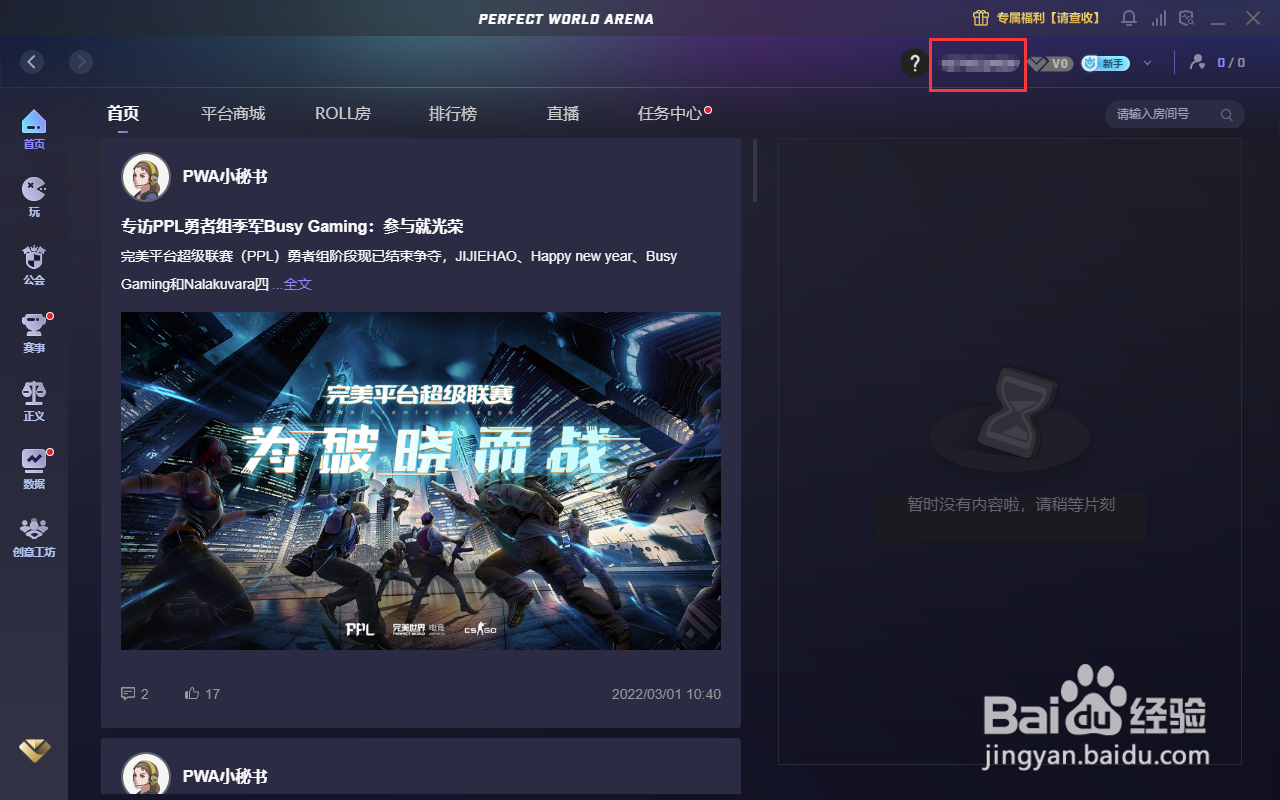Switch to the ROLL房 tab
Image resolution: width=1280 pixels, height=800 pixels.
coord(343,114)
